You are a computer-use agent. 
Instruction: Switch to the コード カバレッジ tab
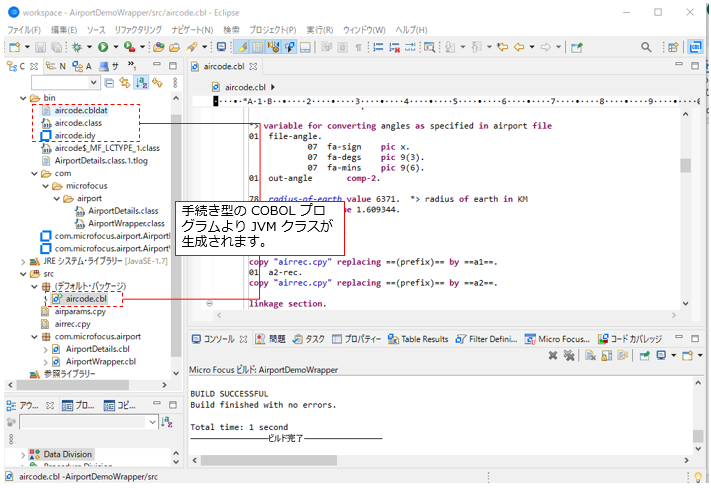pyautogui.click(x=630, y=339)
